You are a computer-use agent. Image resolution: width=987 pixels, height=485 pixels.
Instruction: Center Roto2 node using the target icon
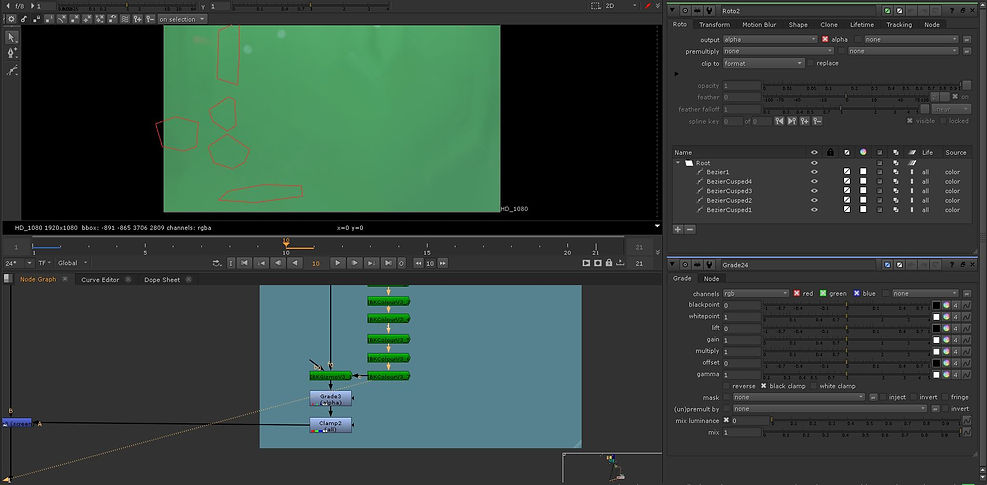[x=686, y=11]
